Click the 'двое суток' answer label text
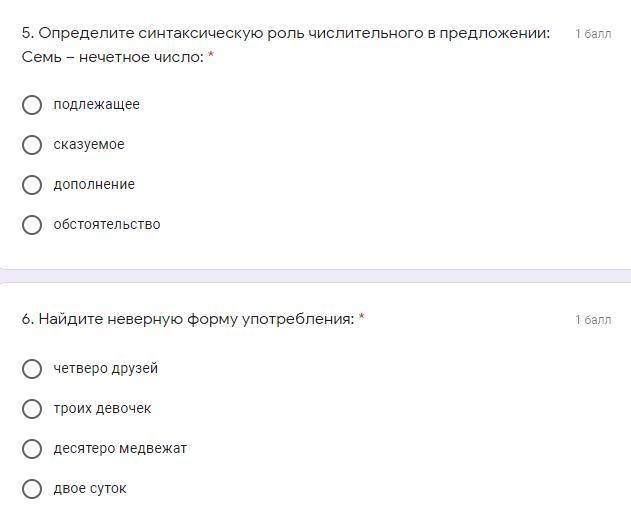 tap(90, 489)
